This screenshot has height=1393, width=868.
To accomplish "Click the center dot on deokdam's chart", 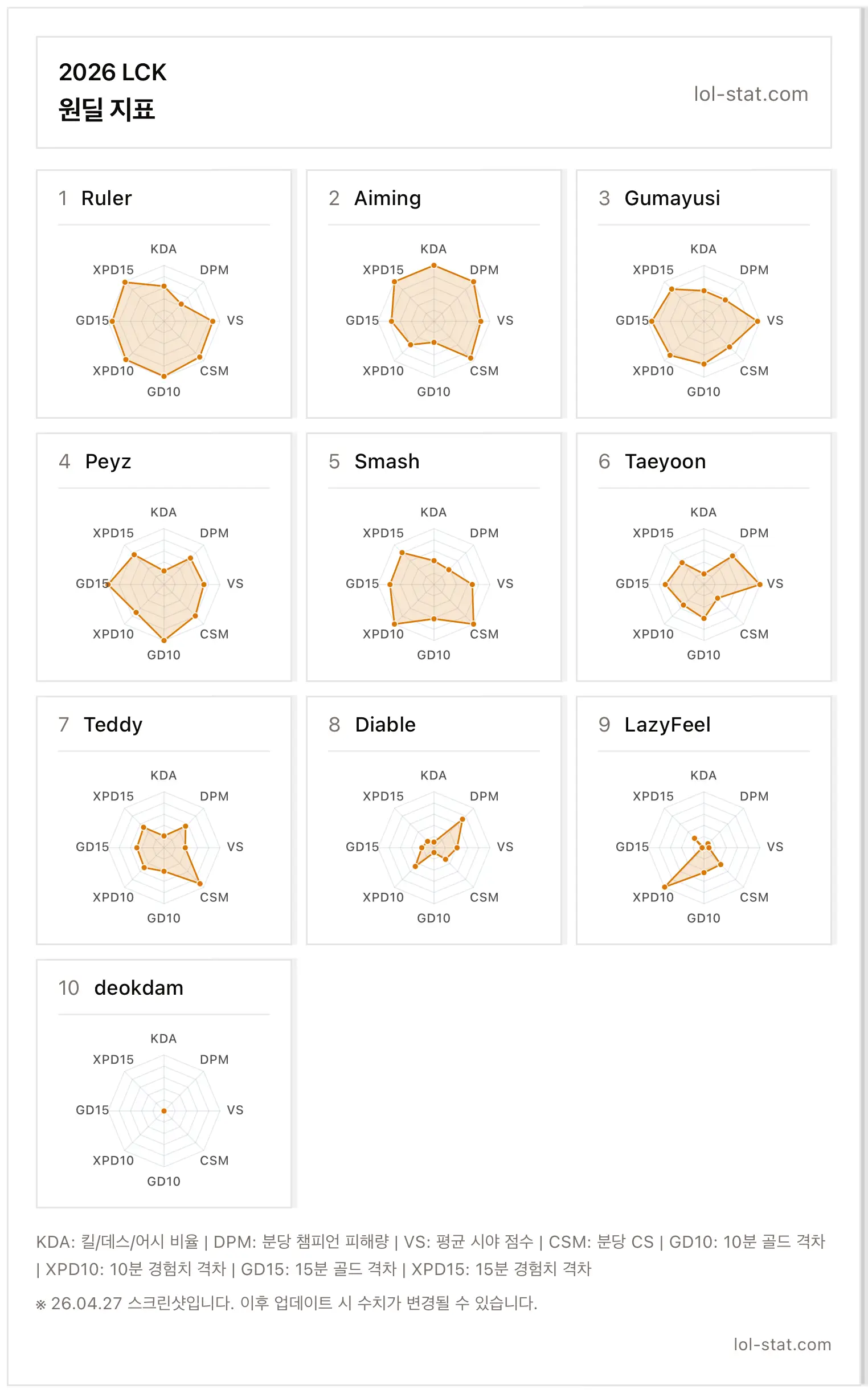I will click(x=164, y=1111).
